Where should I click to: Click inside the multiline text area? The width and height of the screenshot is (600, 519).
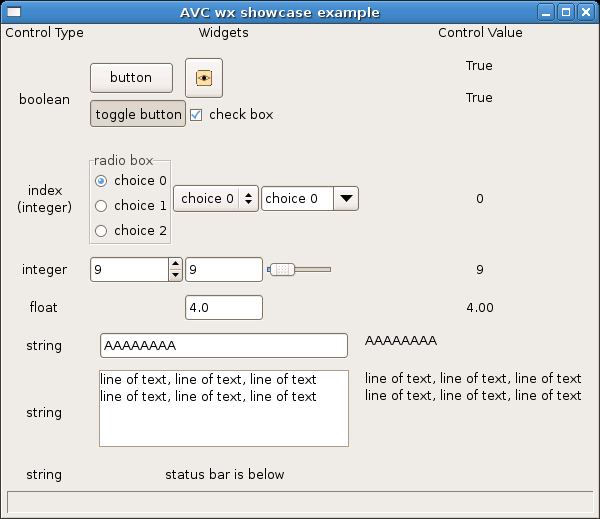point(224,408)
